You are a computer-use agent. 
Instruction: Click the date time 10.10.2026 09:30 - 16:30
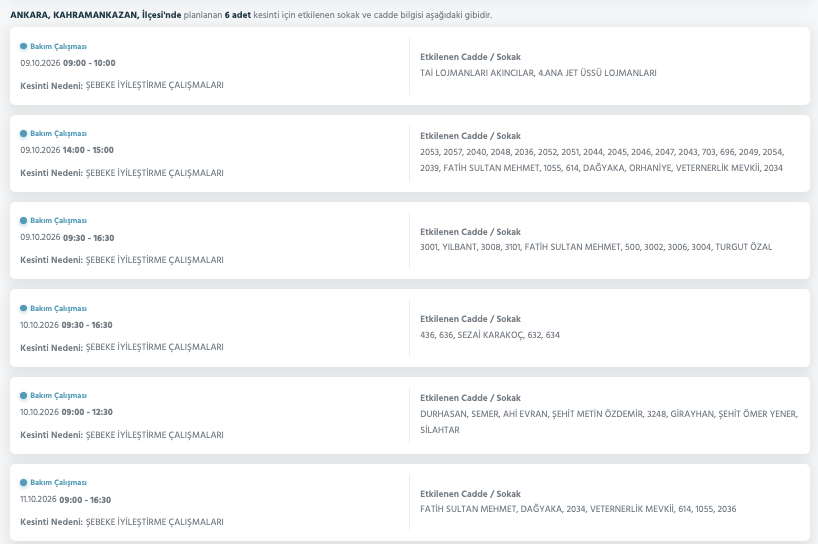[x=66, y=325]
